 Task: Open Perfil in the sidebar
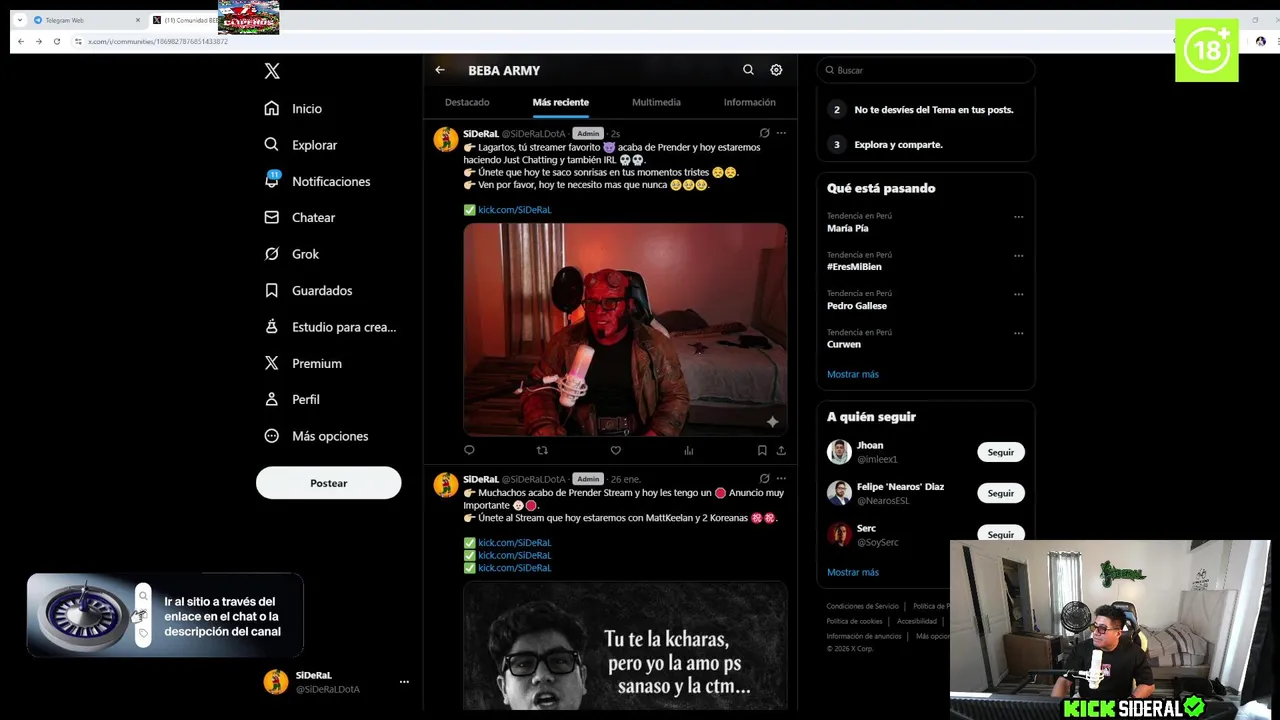[x=292, y=399]
